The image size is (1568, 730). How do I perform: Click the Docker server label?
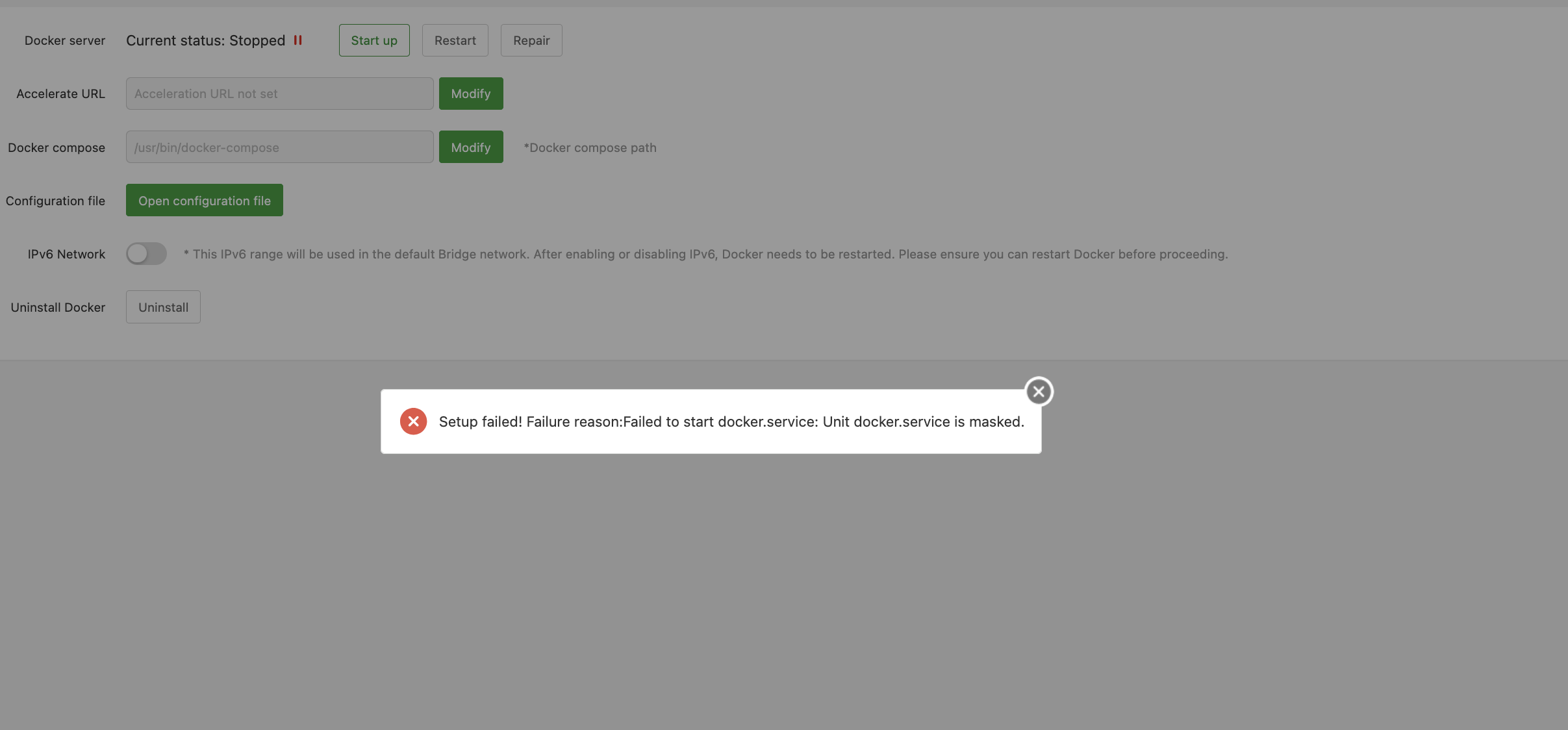click(64, 40)
